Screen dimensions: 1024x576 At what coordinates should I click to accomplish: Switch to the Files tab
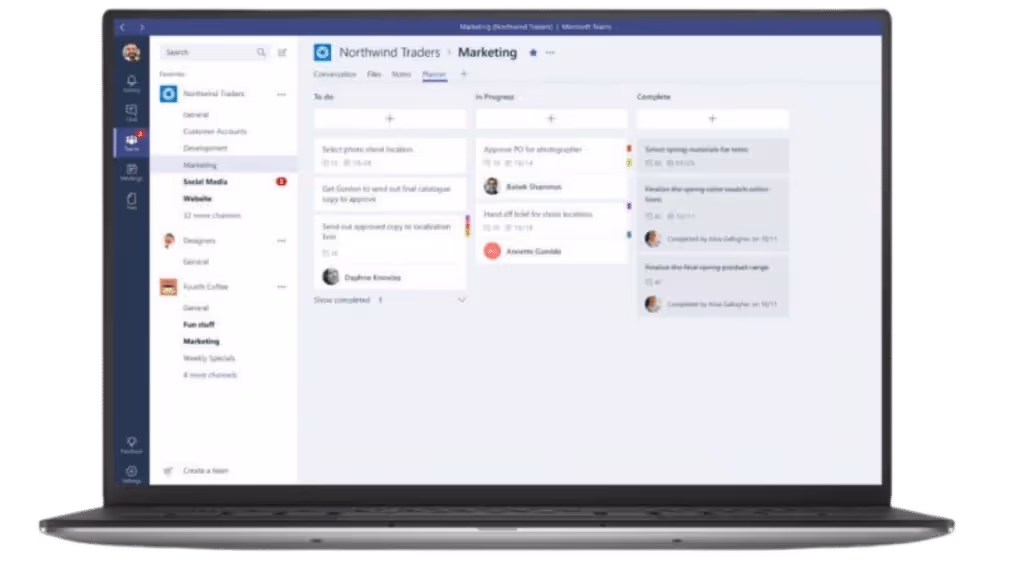374,74
